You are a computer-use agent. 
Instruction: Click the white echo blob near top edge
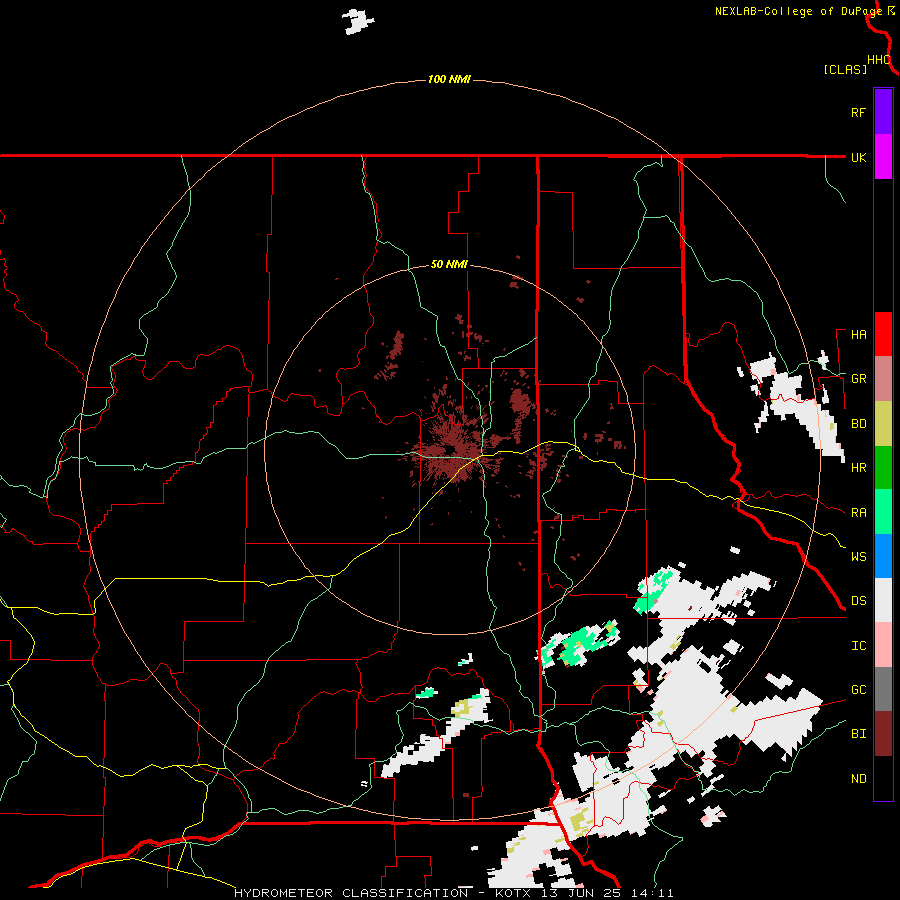pyautogui.click(x=358, y=22)
